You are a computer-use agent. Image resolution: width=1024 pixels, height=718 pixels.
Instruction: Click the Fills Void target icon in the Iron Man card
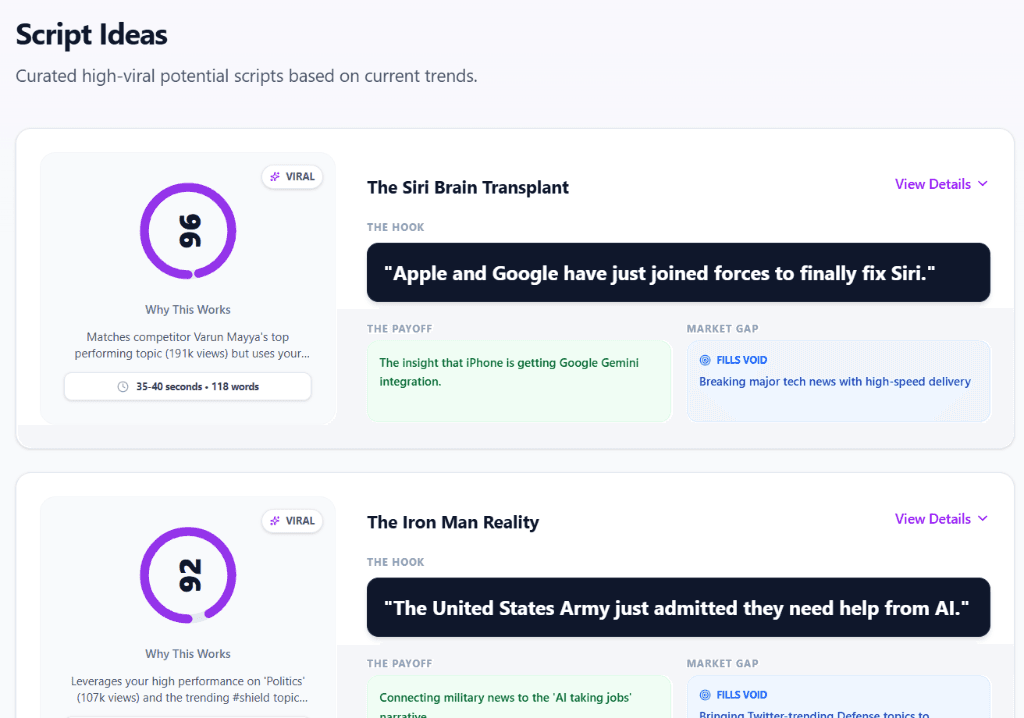pyautogui.click(x=705, y=695)
